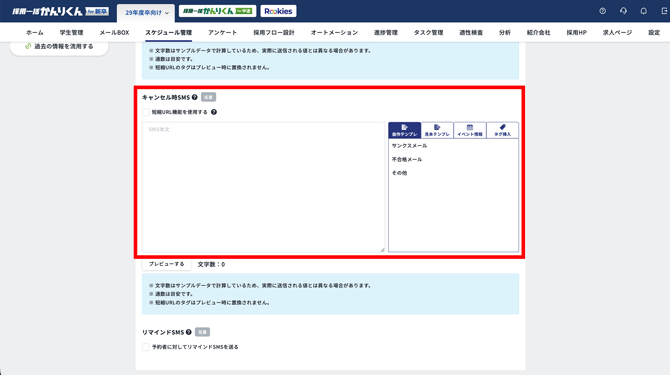The image size is (670, 375).
Task: Switch to かんりくん for 中途 product
Action: click(x=217, y=11)
